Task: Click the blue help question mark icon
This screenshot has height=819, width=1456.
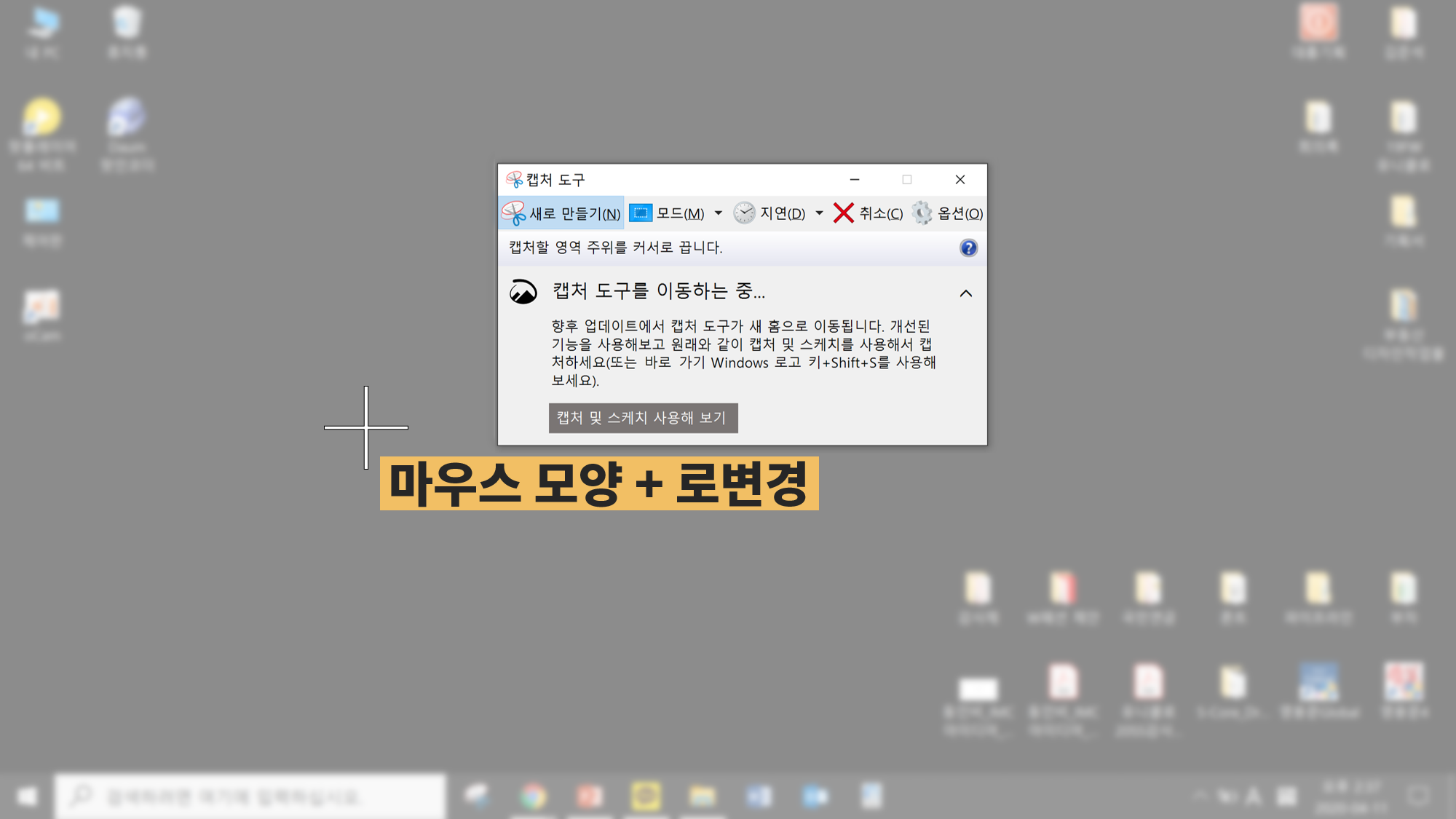Action: pyautogui.click(x=968, y=248)
